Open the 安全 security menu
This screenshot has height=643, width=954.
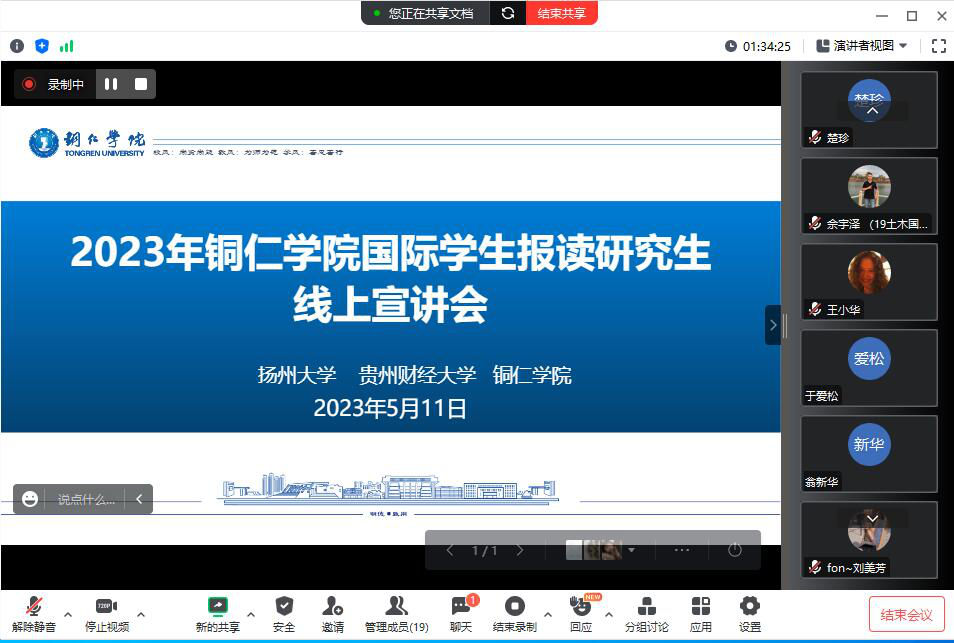(x=284, y=613)
